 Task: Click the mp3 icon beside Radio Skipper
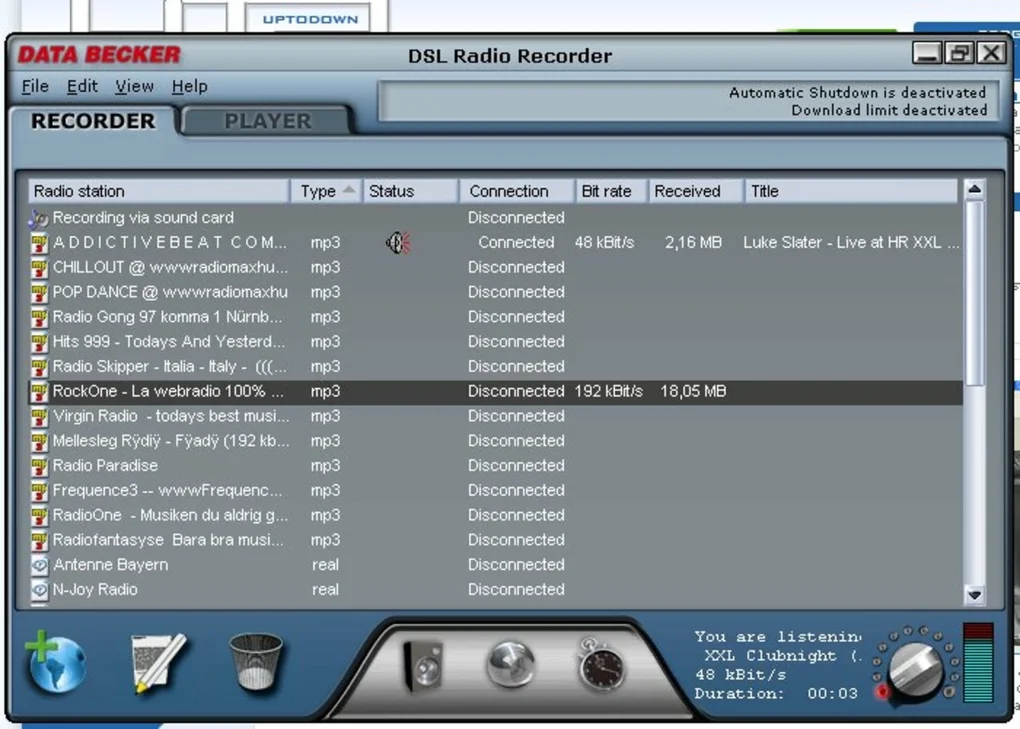click(39, 367)
